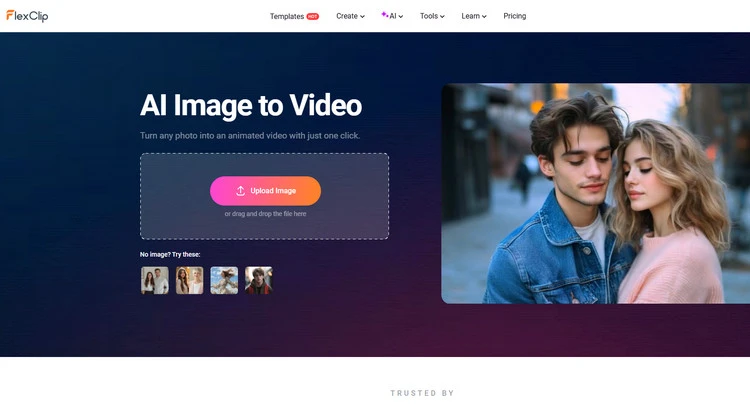
Task: Expand the Tools dropdown menu
Action: 432,16
